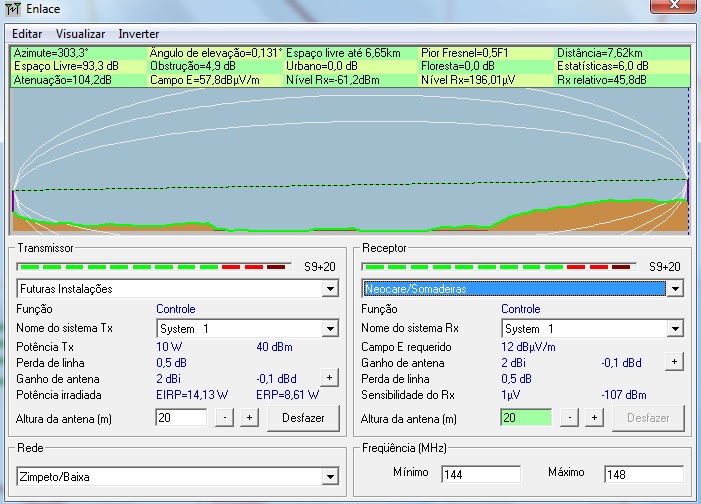The width and height of the screenshot is (701, 504).
Task: Click transmitter antenna gain plus button
Action: (x=328, y=377)
